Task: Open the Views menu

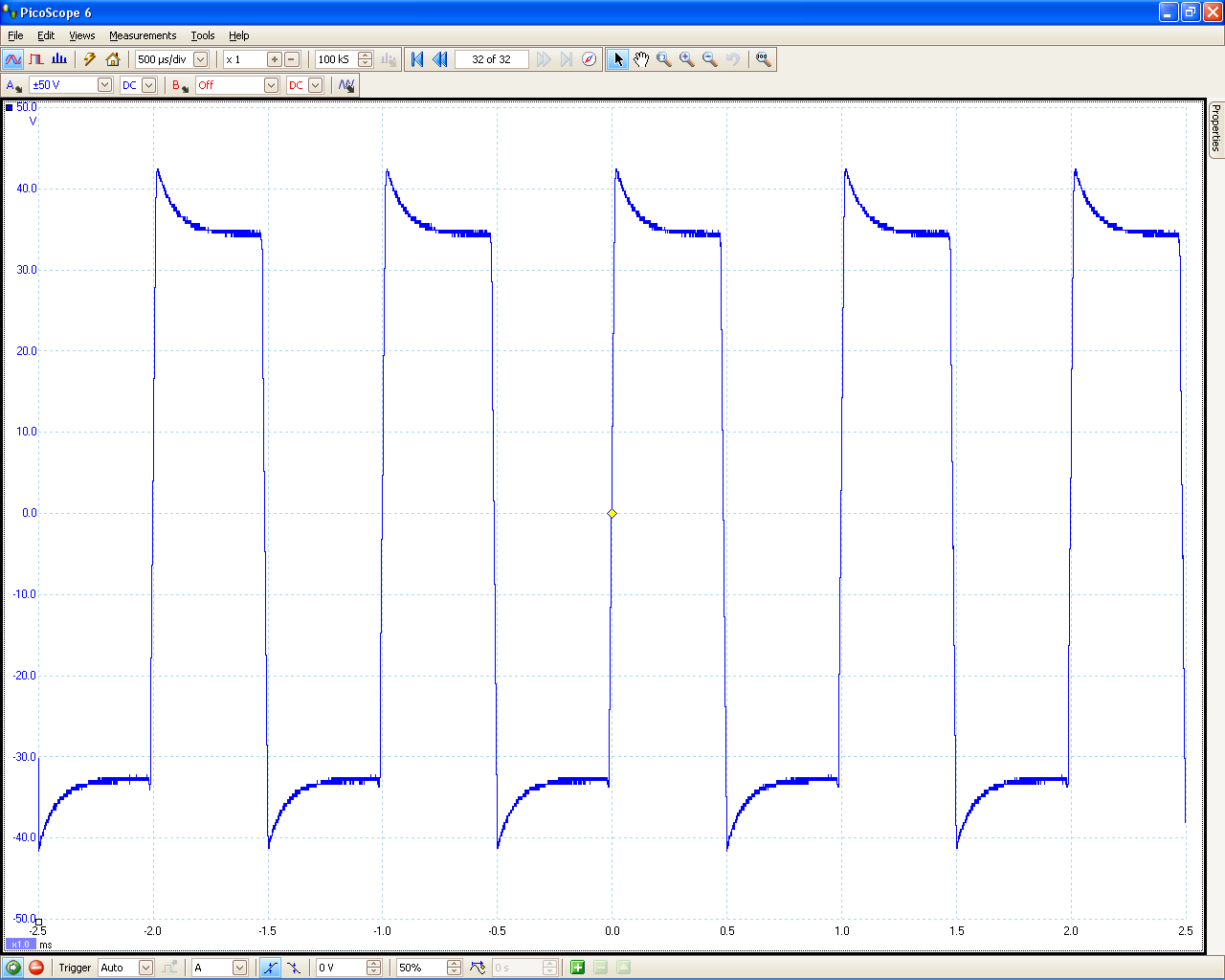Action: click(x=82, y=35)
